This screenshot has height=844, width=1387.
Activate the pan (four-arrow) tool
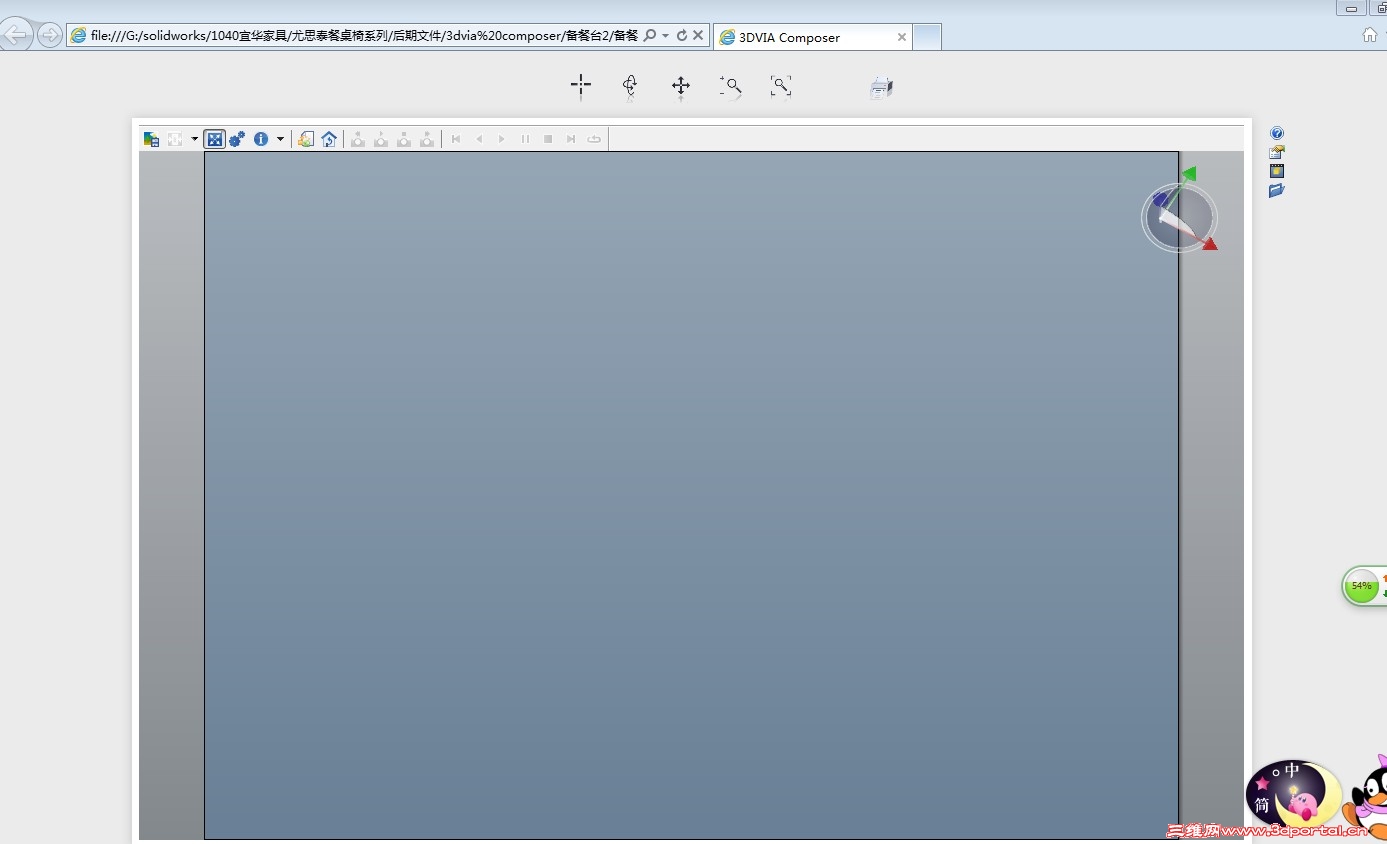tap(681, 86)
